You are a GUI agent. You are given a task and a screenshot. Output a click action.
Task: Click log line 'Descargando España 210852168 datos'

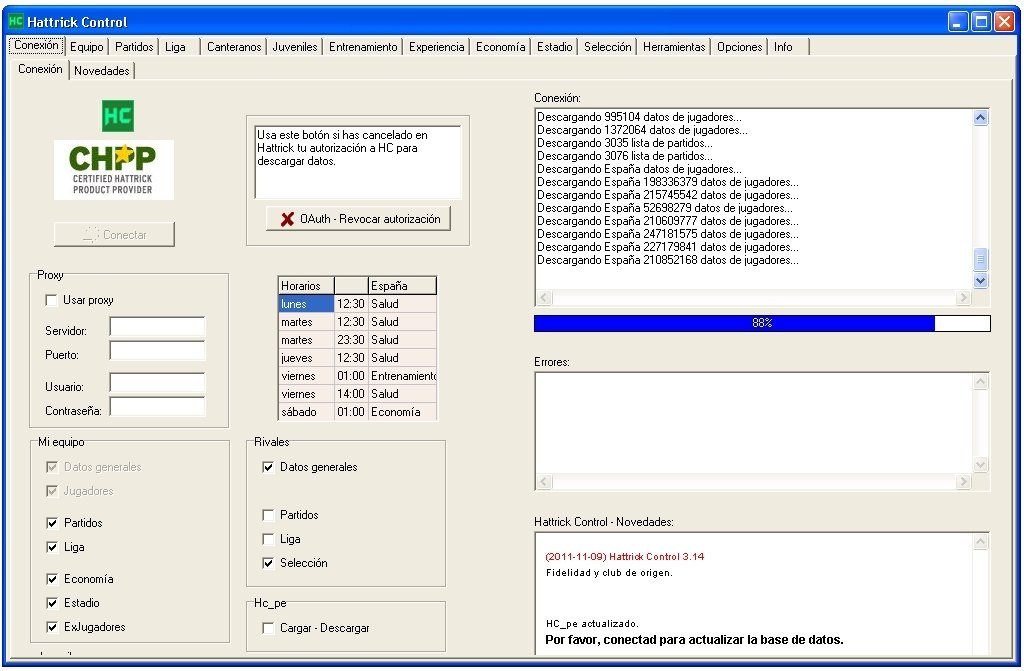[667, 260]
